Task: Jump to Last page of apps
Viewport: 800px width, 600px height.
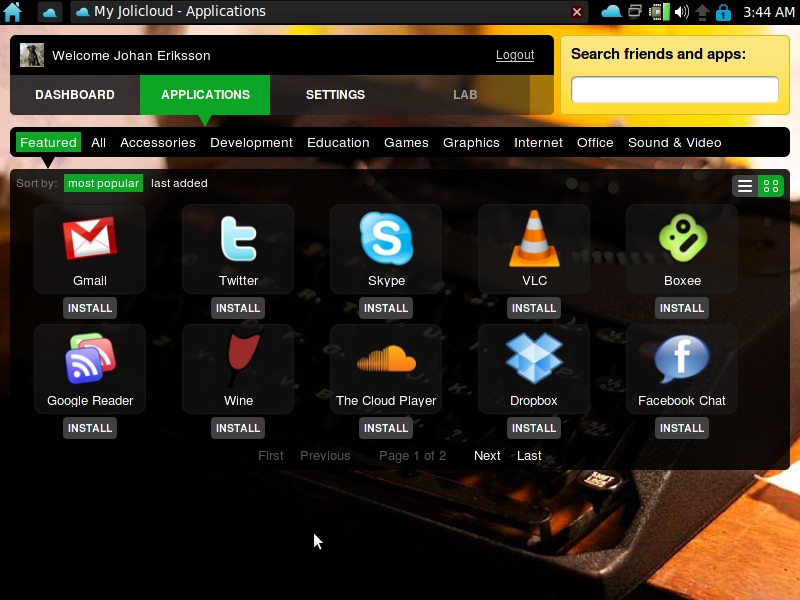Action: pos(529,456)
